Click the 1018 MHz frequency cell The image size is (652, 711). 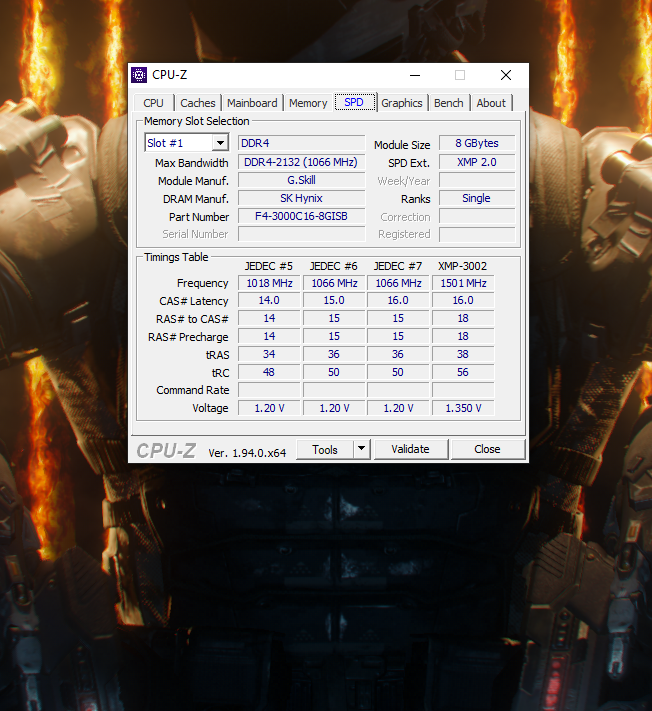pos(269,283)
